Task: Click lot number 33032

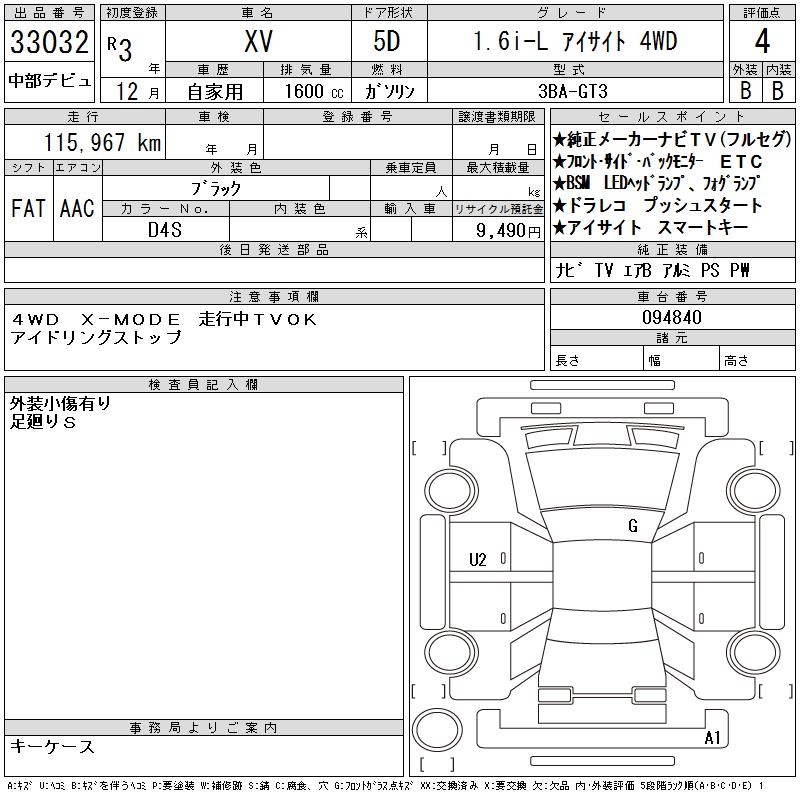Action: (x=49, y=42)
